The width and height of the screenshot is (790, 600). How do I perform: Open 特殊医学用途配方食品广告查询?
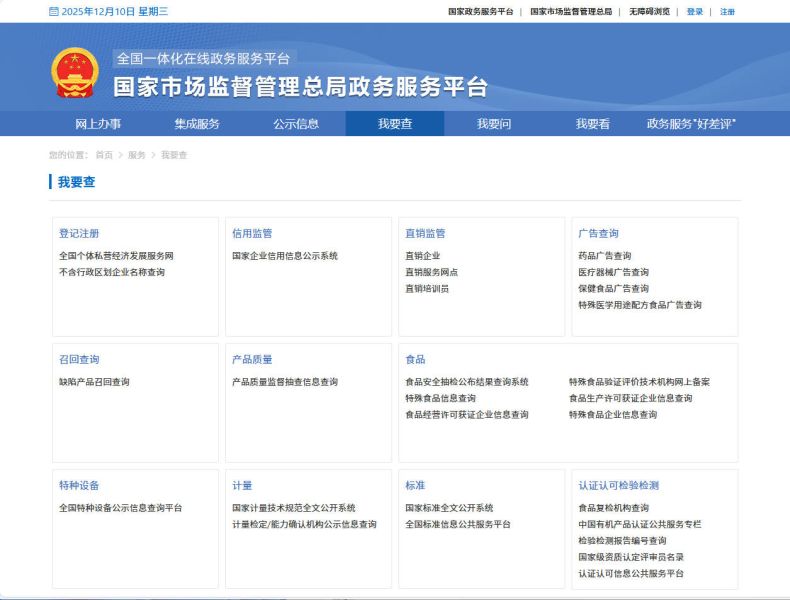point(640,305)
